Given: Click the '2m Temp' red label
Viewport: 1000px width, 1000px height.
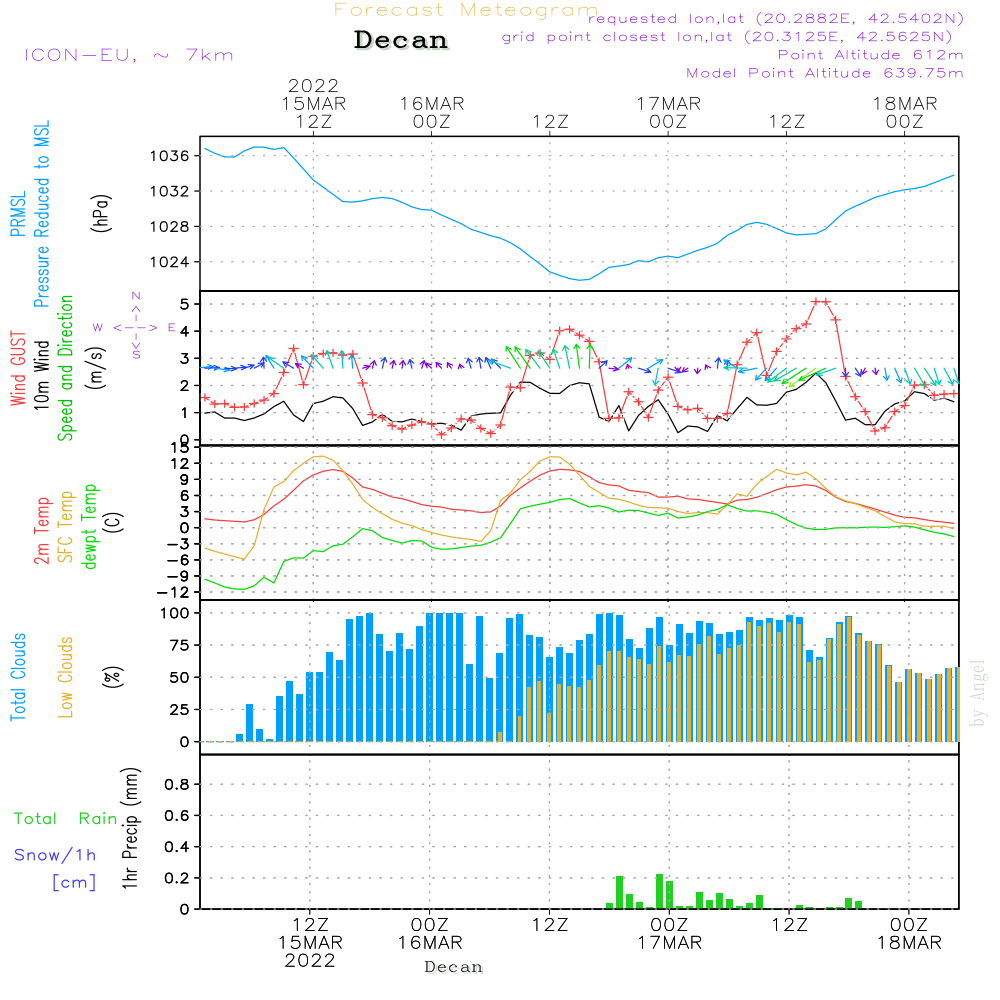Looking at the screenshot, I should [x=41, y=531].
